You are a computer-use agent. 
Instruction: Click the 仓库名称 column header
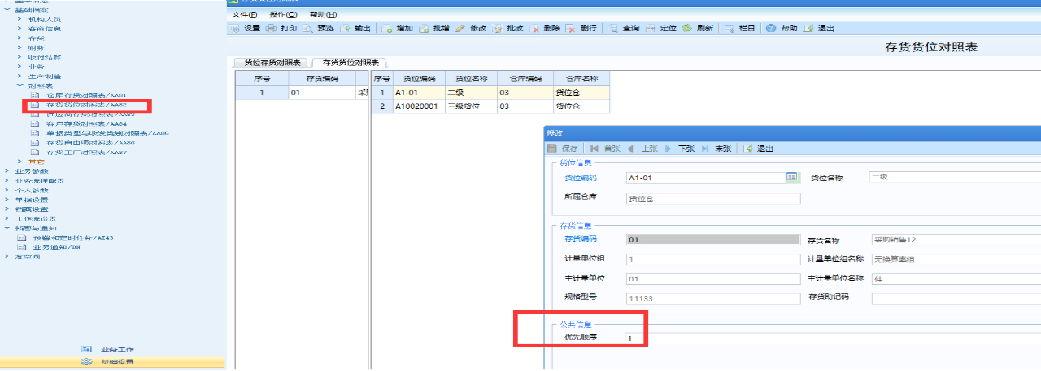[x=581, y=78]
